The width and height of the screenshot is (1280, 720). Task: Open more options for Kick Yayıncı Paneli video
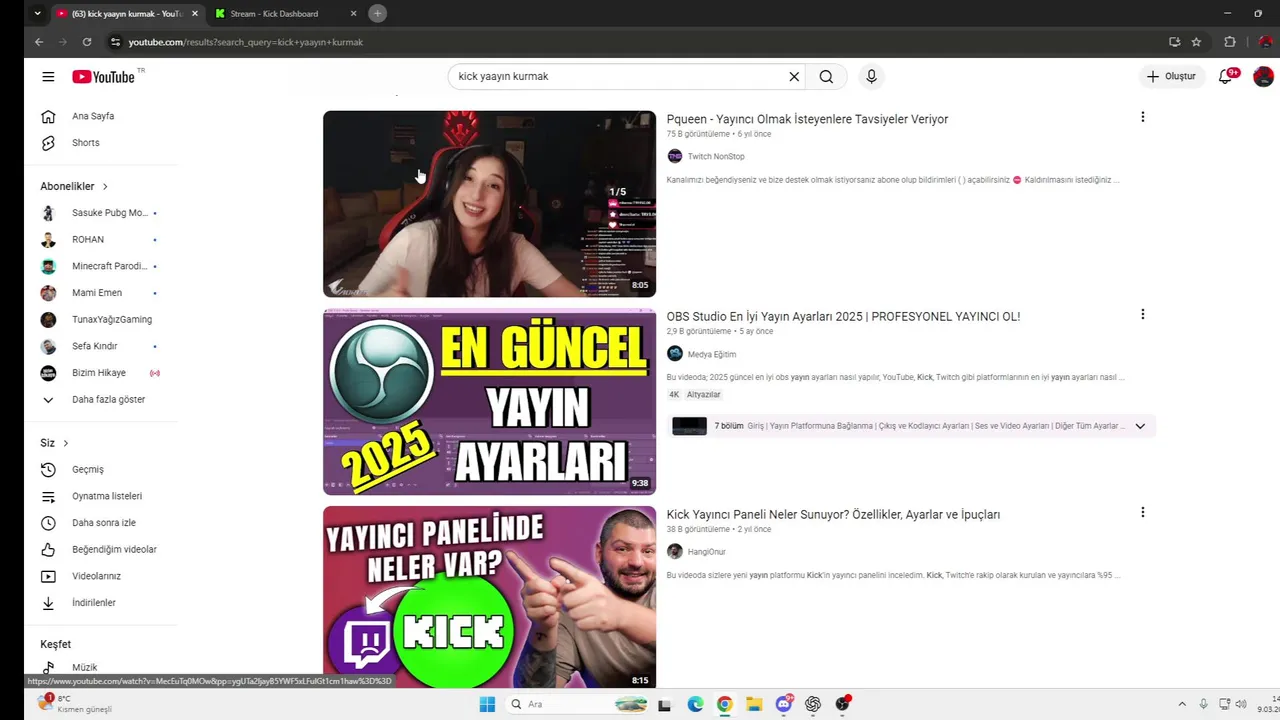click(x=1142, y=512)
